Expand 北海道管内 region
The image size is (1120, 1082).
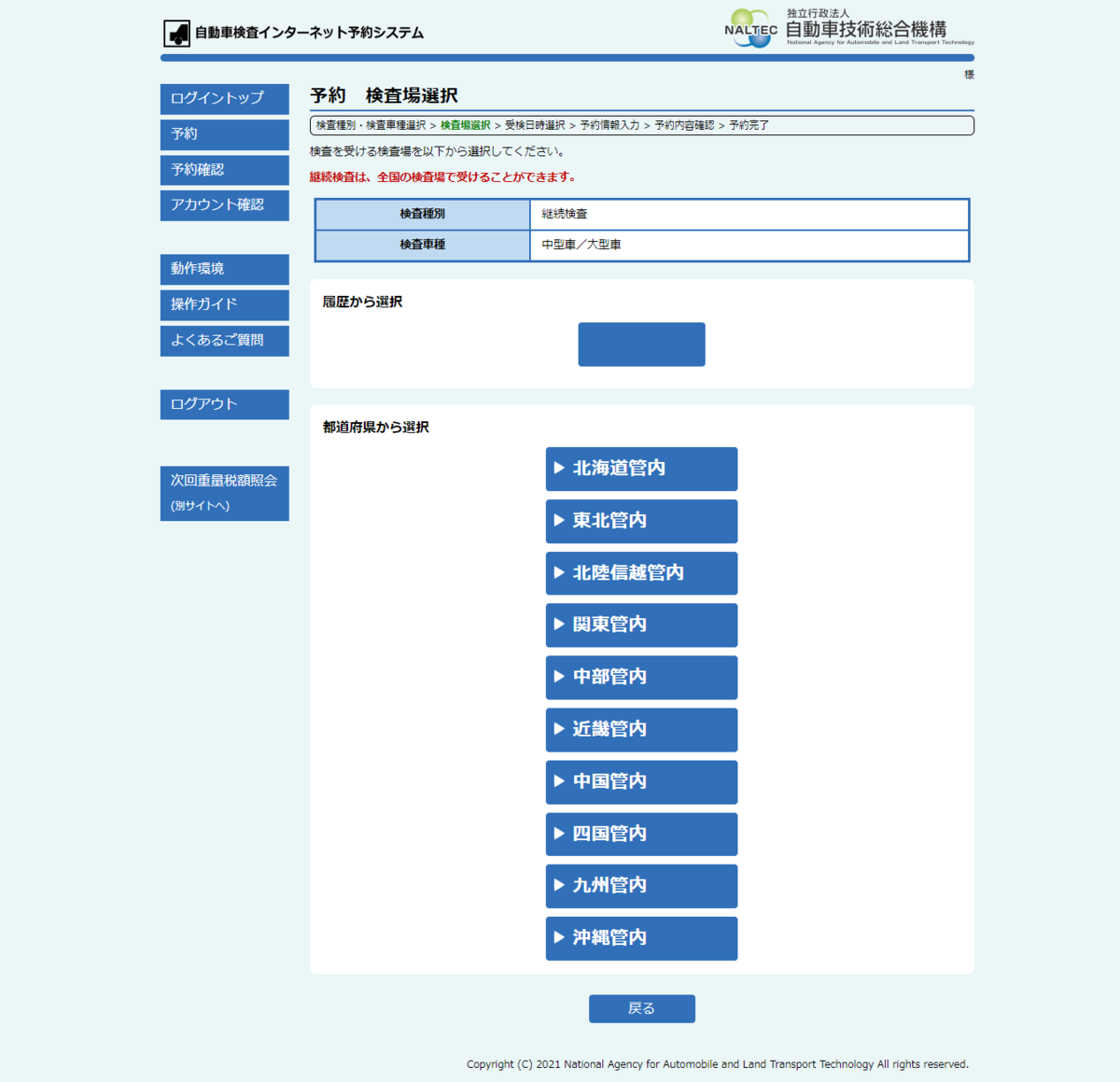pyautogui.click(x=641, y=469)
